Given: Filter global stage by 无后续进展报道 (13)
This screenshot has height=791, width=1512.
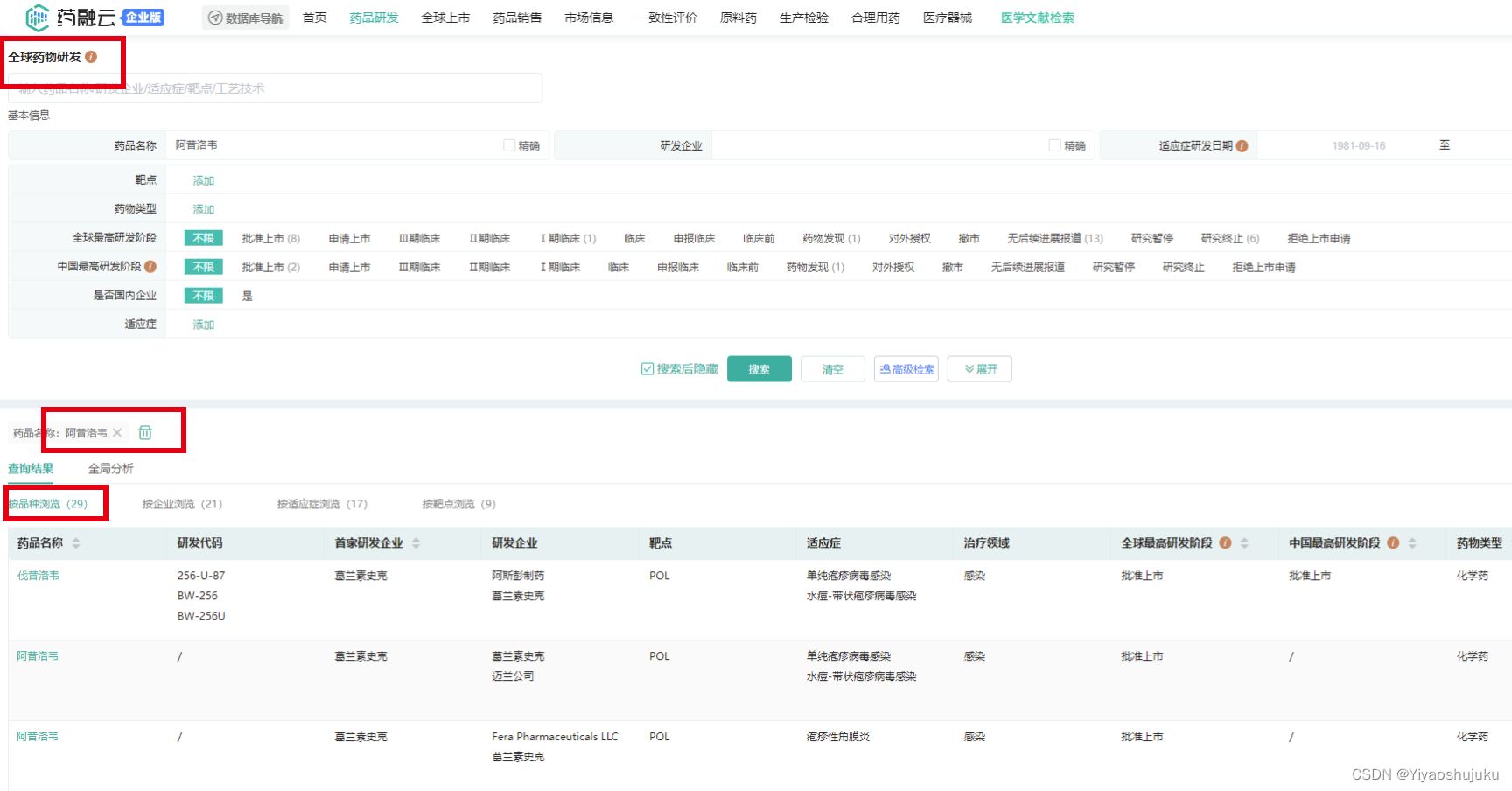Looking at the screenshot, I should coord(1055,238).
